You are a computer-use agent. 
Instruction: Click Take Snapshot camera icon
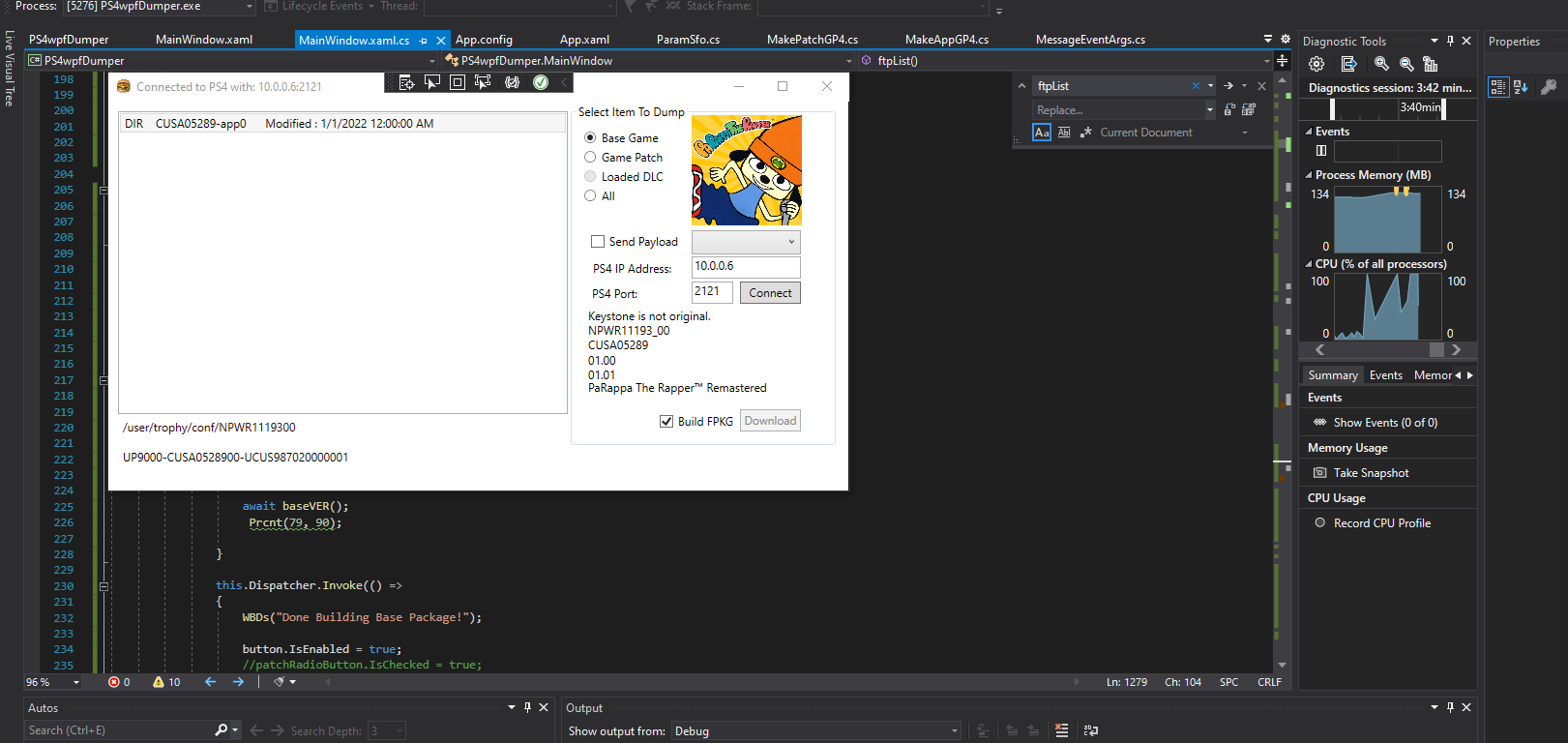coord(1319,473)
